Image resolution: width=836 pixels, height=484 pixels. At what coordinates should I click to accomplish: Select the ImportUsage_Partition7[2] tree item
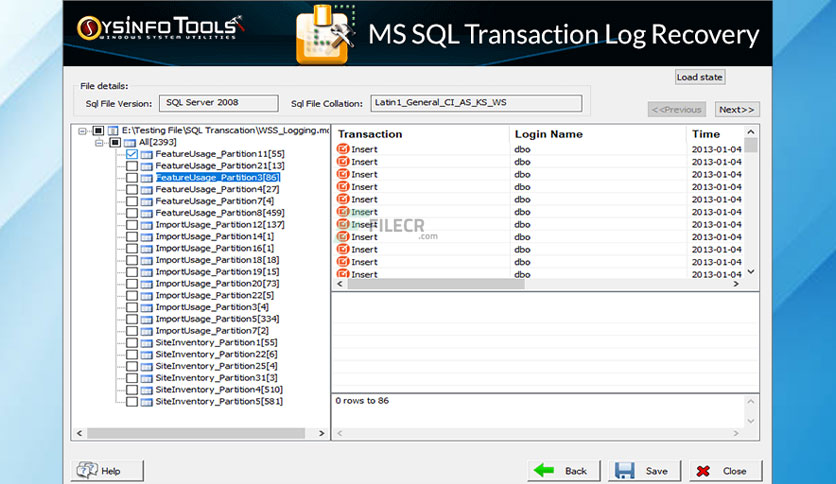[x=212, y=330]
